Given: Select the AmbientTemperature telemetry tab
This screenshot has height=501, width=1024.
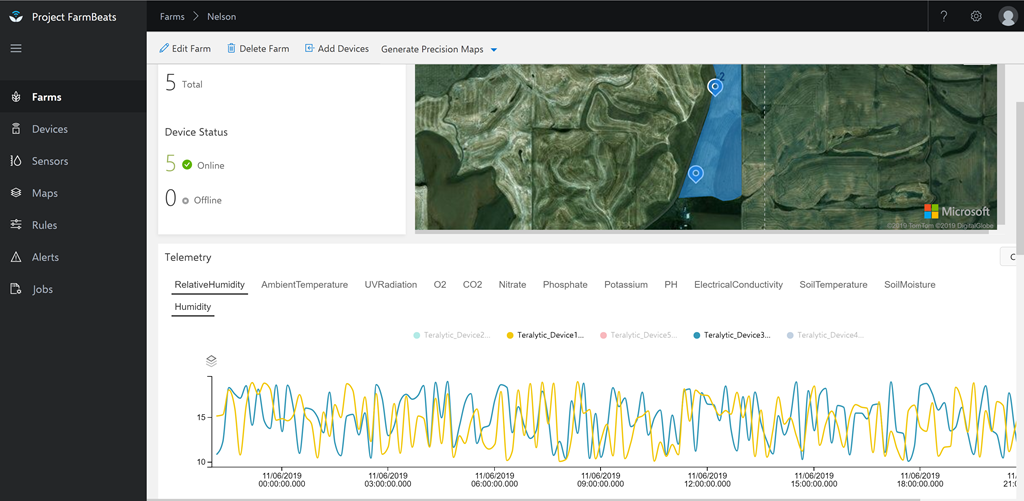Looking at the screenshot, I should tap(304, 285).
